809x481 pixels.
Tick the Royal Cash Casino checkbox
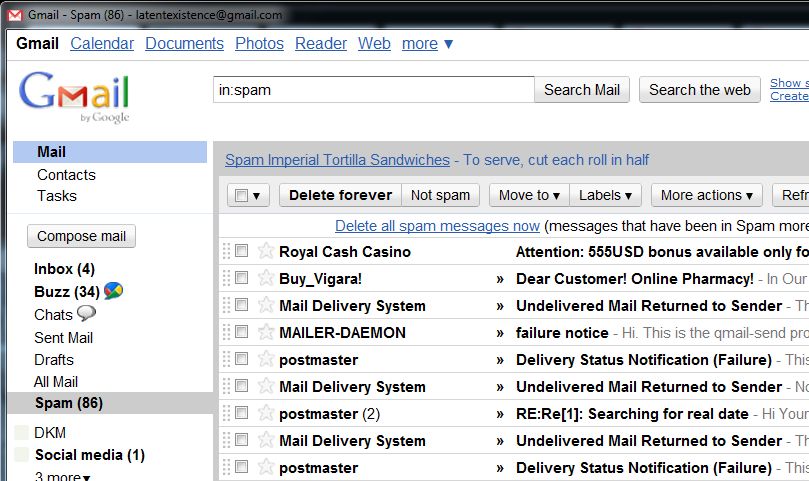point(241,251)
